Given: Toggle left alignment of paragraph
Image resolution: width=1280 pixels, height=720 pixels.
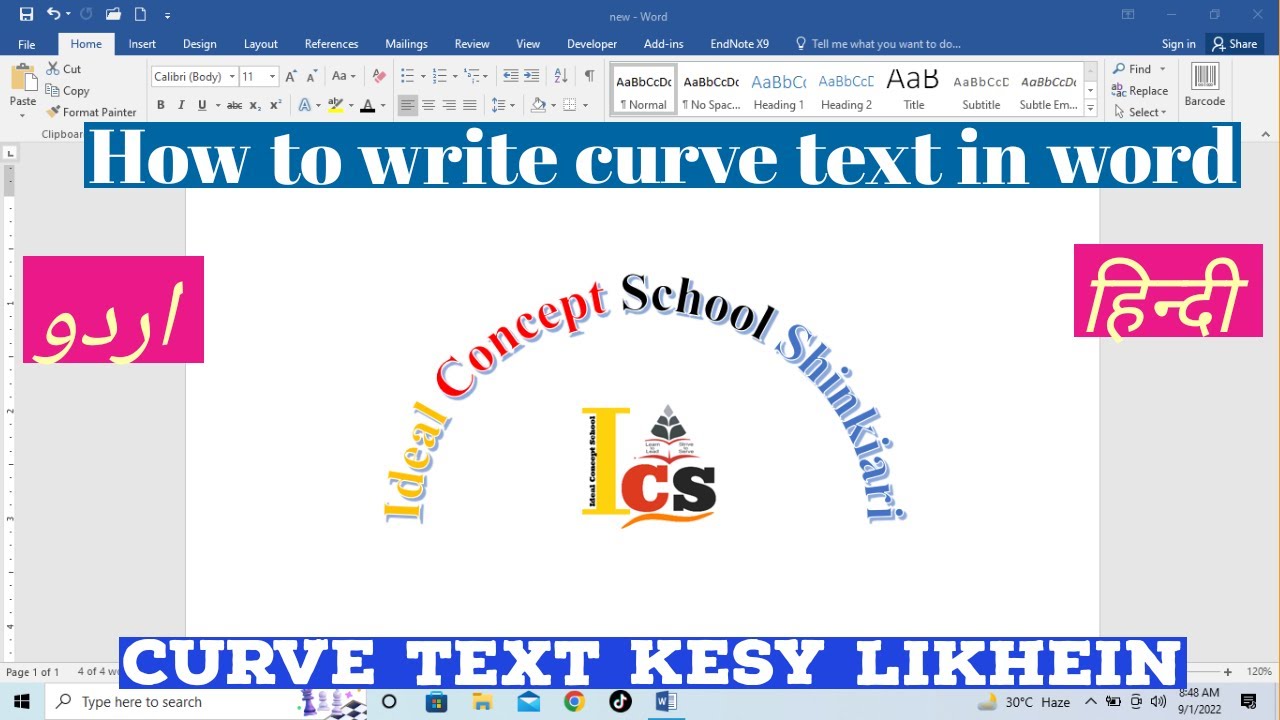Looking at the screenshot, I should [407, 105].
